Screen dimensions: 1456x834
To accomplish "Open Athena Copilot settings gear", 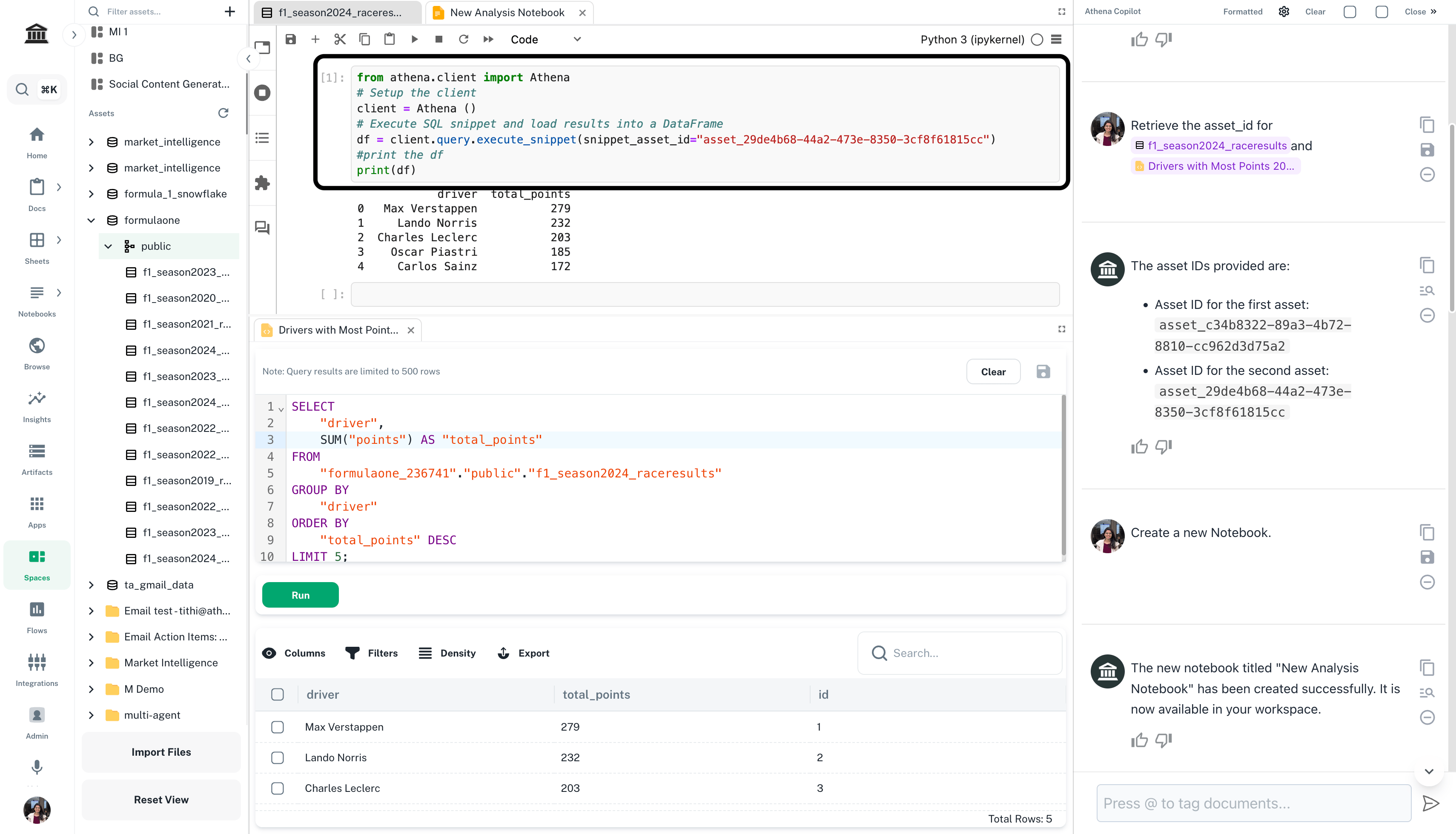I will [x=1284, y=11].
